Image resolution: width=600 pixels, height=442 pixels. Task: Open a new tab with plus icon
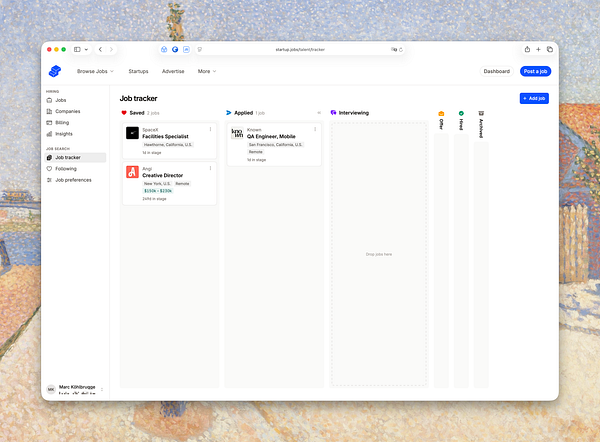[538, 49]
